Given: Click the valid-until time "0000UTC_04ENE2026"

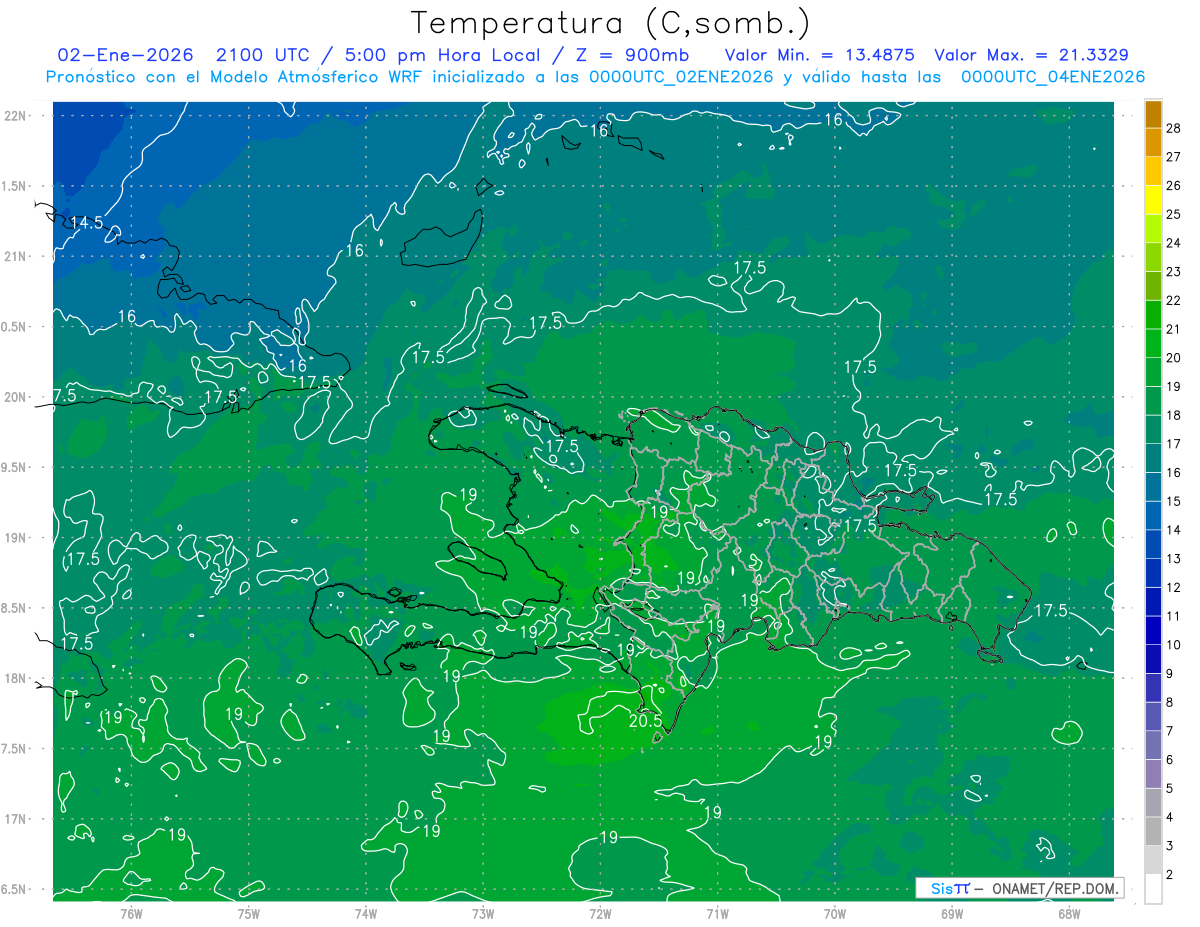Looking at the screenshot, I should [x=1052, y=77].
